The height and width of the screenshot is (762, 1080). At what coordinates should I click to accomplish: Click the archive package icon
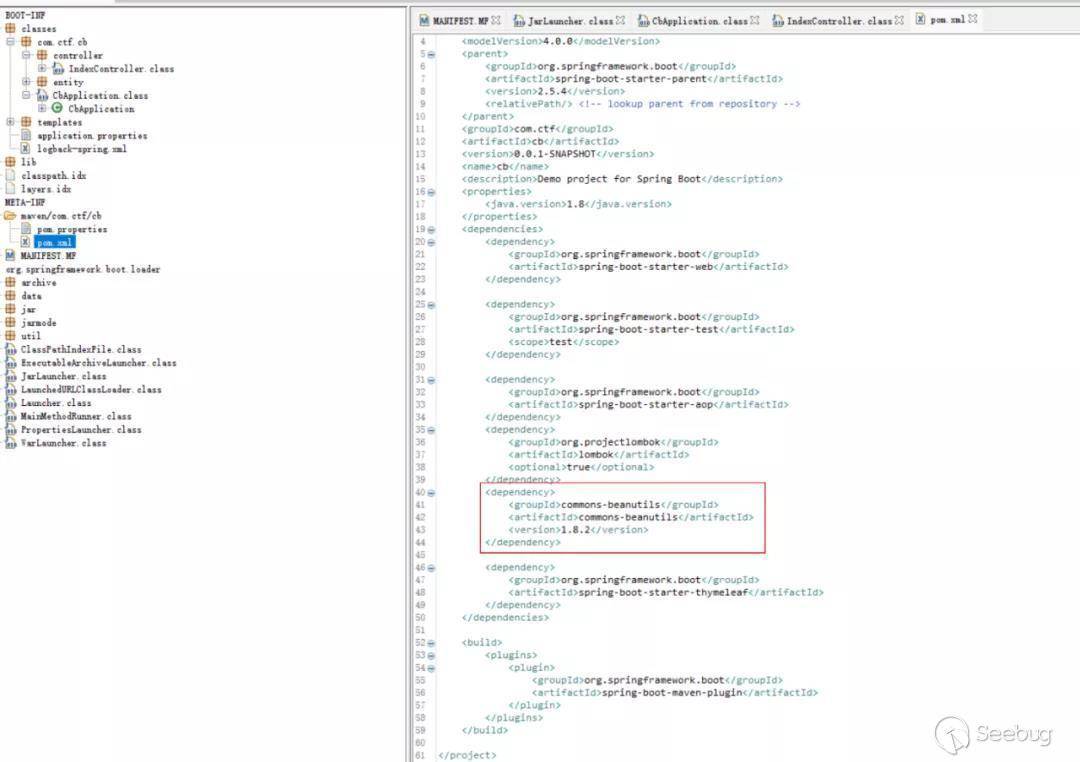[x=10, y=282]
